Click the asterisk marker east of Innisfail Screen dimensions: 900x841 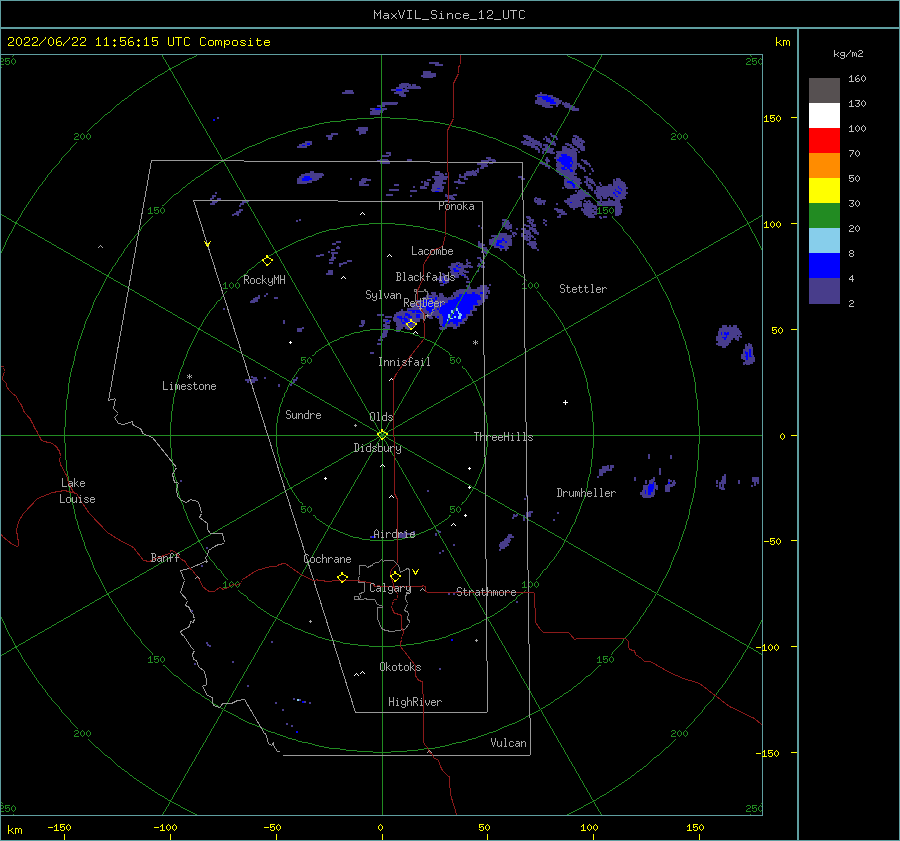point(475,343)
